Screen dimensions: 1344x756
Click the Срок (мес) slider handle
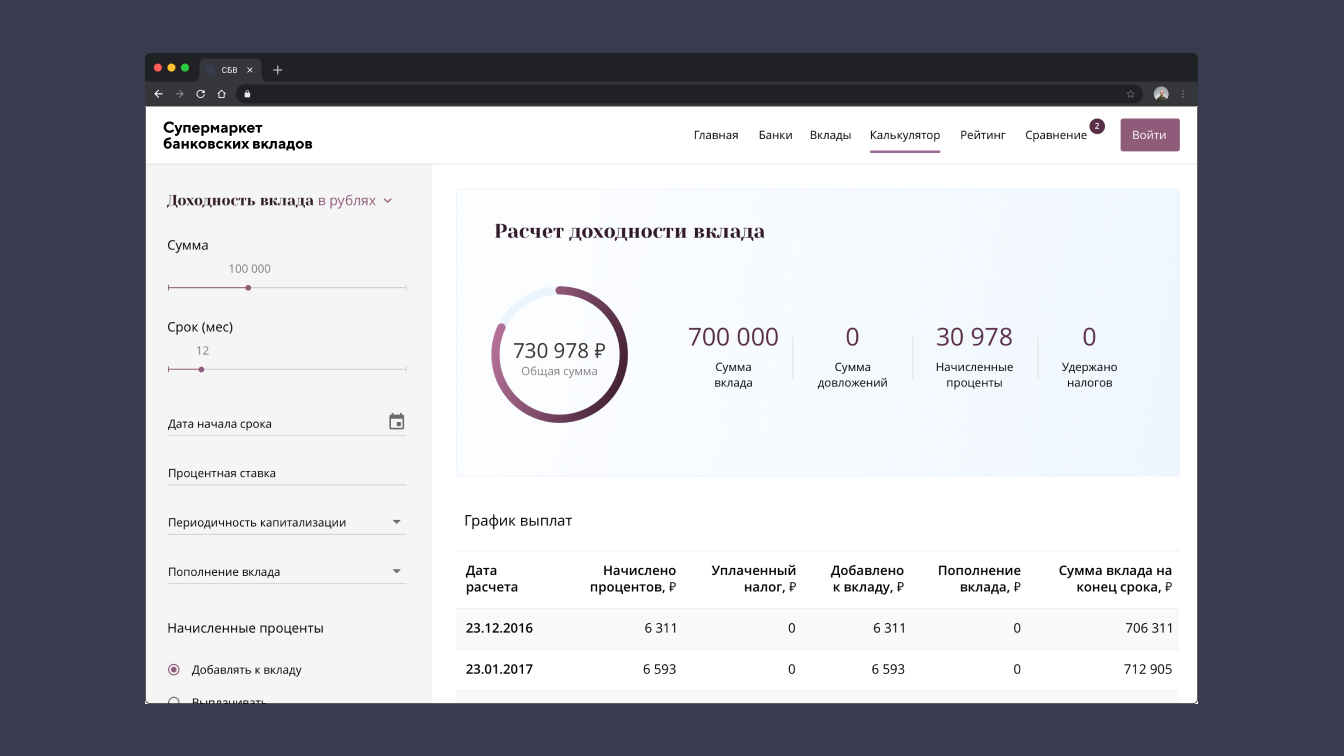point(201,370)
